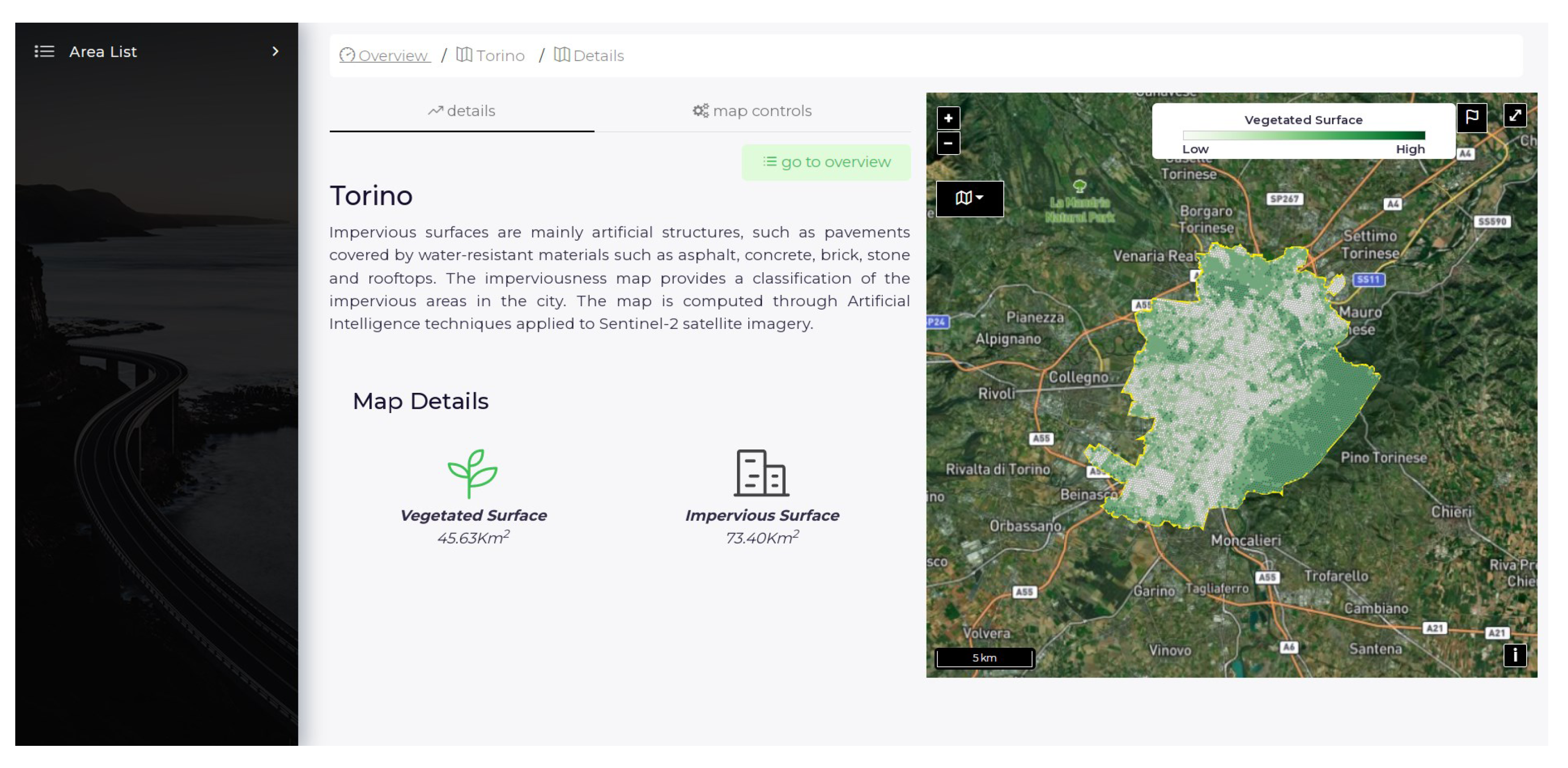Expand the Area List chevron
The width and height of the screenshot is (1568, 768).
tap(275, 52)
